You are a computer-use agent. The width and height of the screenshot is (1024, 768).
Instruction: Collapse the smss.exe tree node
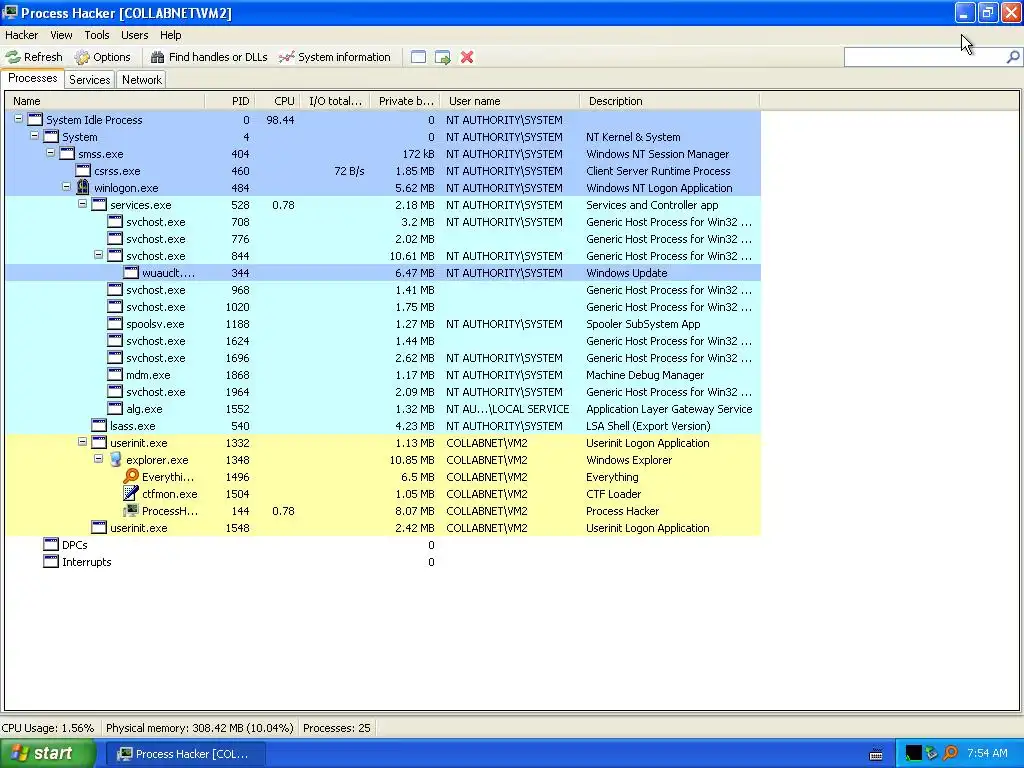(x=50, y=153)
